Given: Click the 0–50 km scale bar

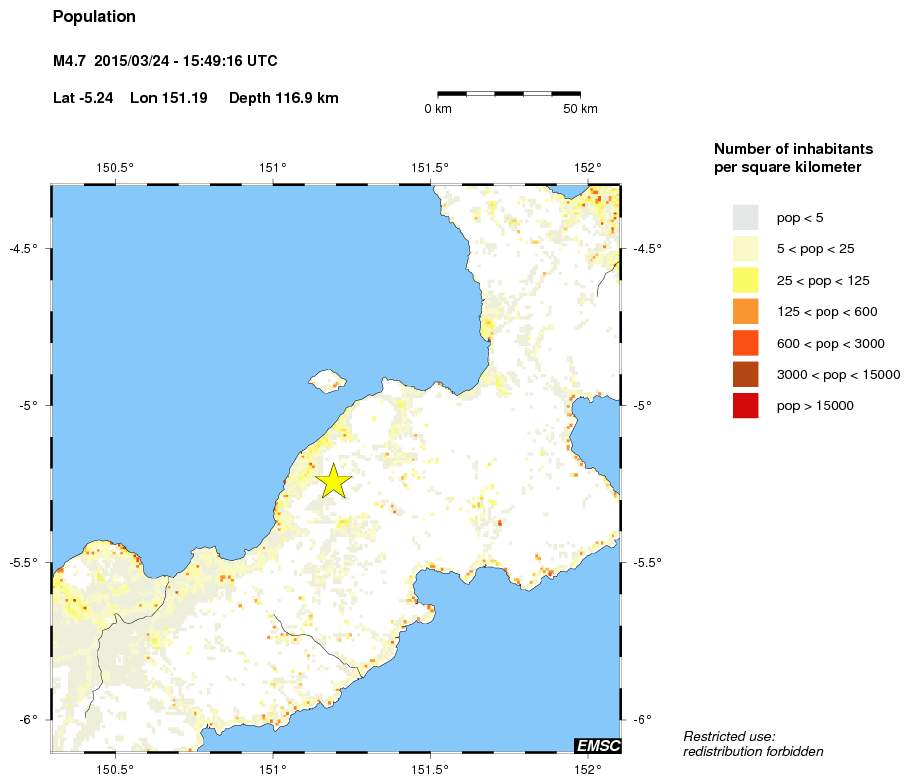Looking at the screenshot, I should coord(509,93).
